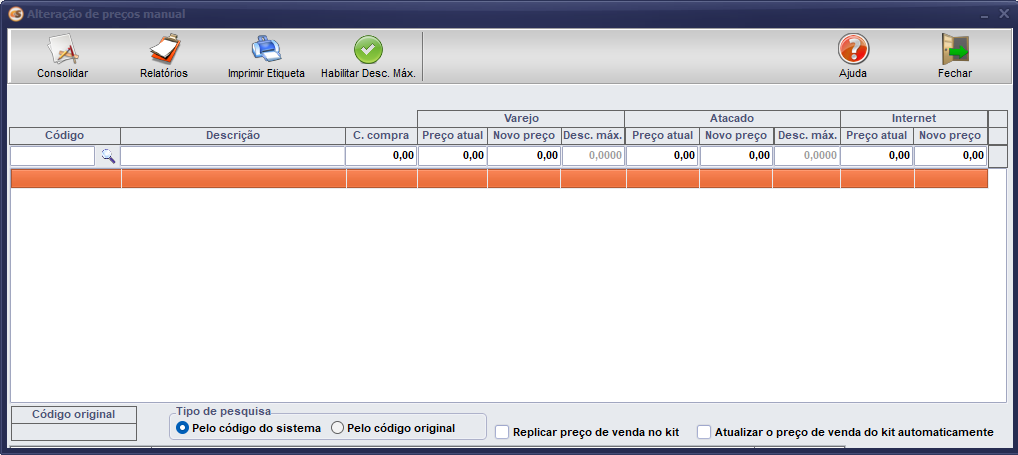
Task: Check Replicar preço de venda no kit
Action: pos(503,432)
